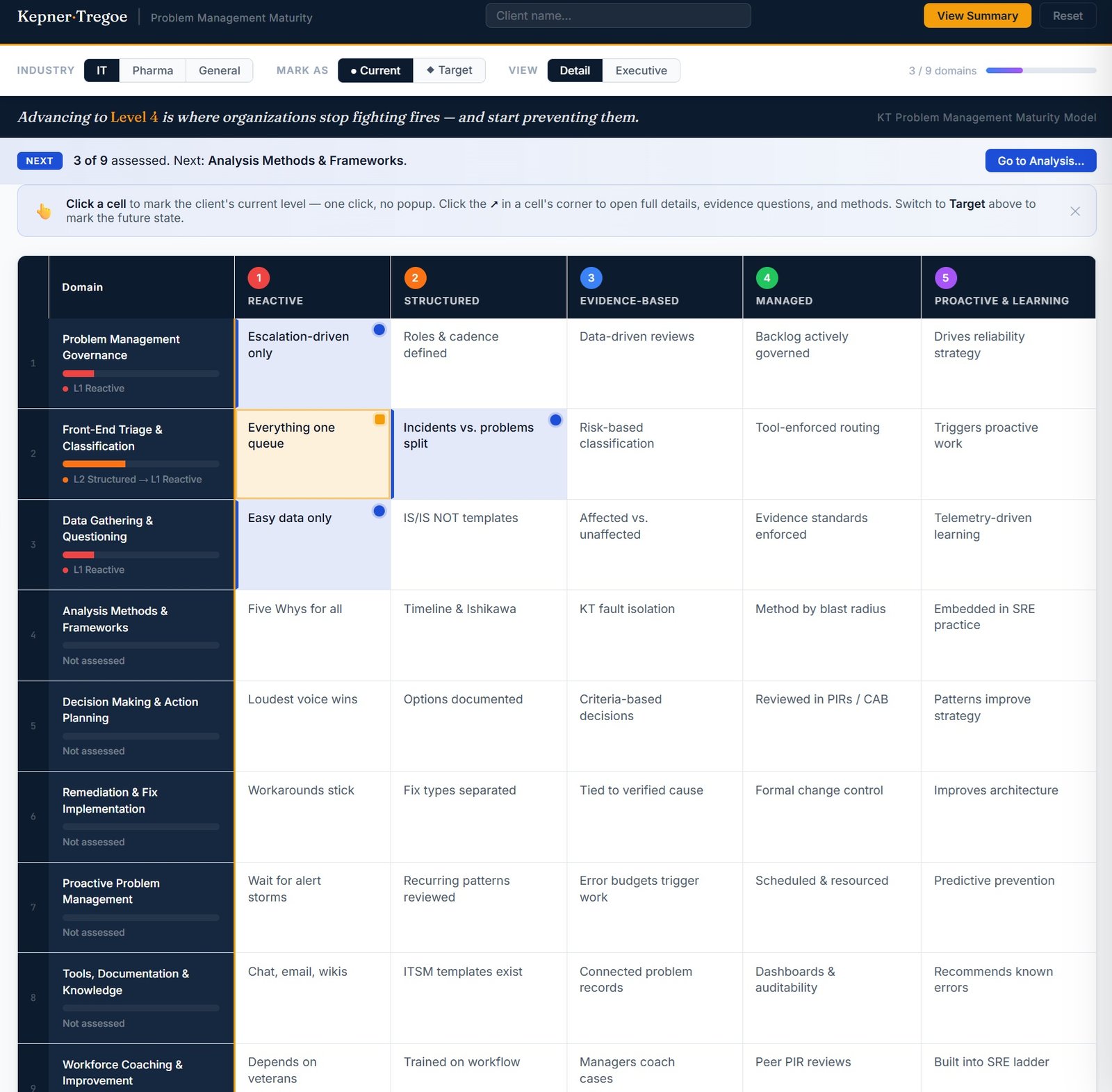The width and height of the screenshot is (1112, 1092).
Task: Click orange target marker on Everything one queue
Action: pos(379,419)
